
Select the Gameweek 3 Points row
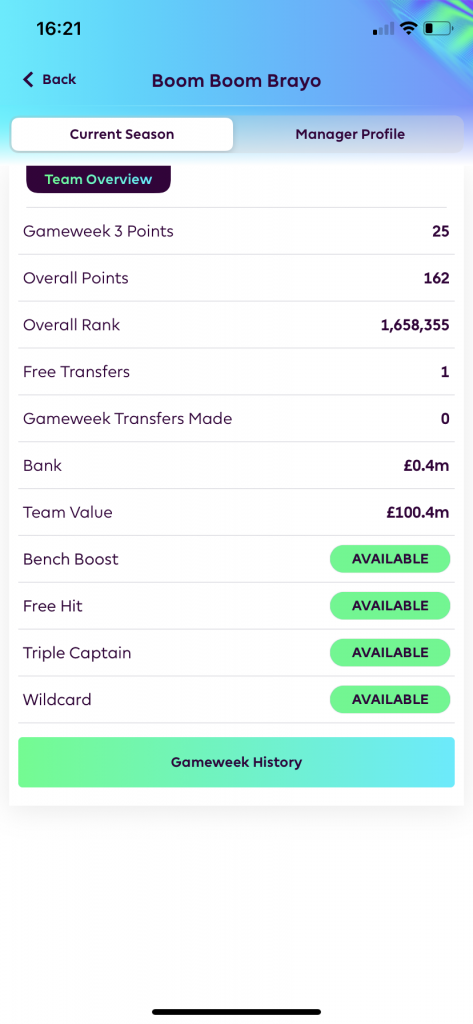click(236, 231)
